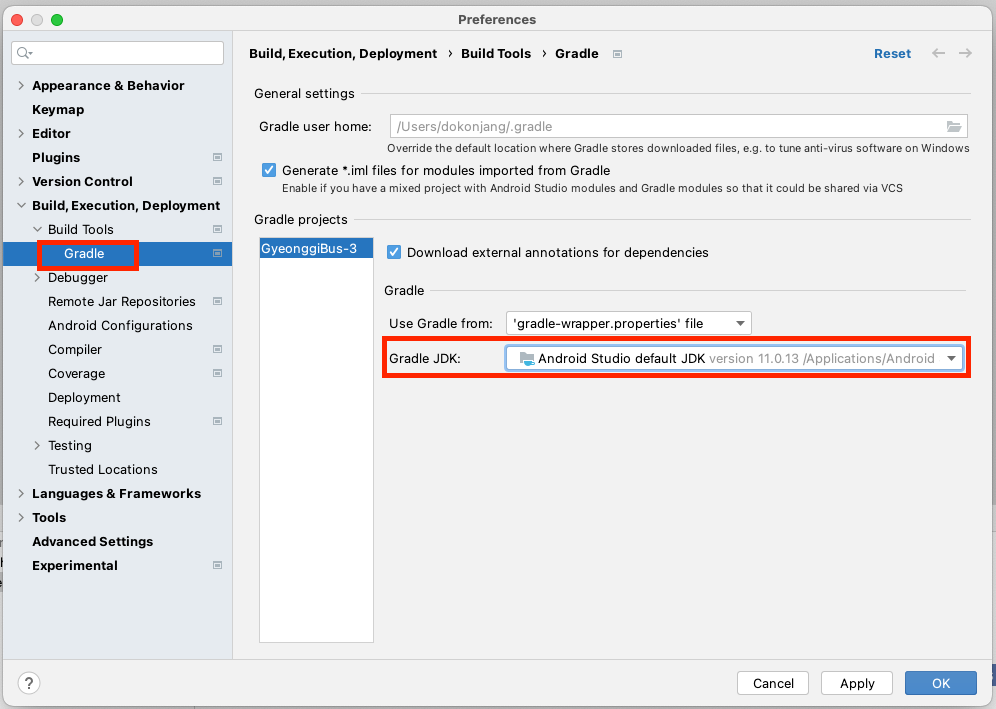The image size is (996, 709).
Task: Expand the Testing node
Action: [37, 445]
